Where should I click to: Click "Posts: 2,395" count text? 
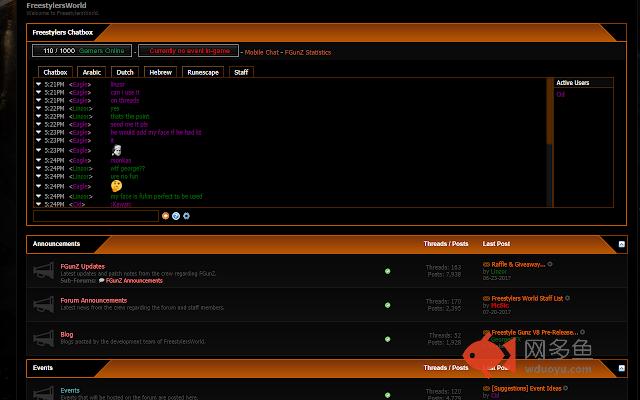click(444, 309)
